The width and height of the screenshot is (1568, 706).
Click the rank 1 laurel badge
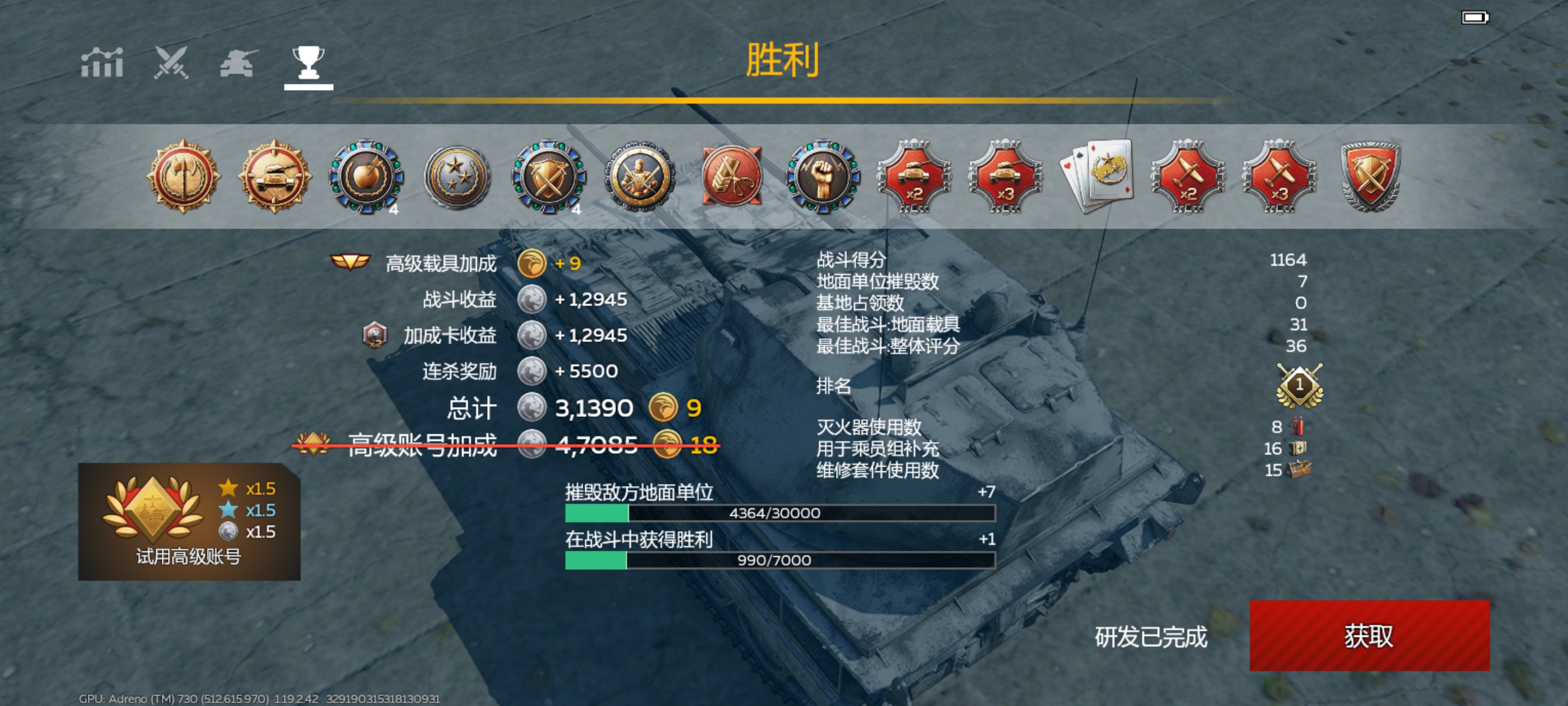[x=1300, y=386]
